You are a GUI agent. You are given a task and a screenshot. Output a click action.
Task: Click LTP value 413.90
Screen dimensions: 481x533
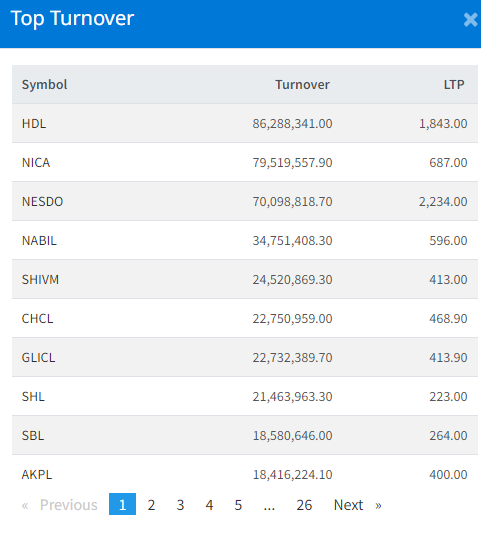click(x=448, y=358)
